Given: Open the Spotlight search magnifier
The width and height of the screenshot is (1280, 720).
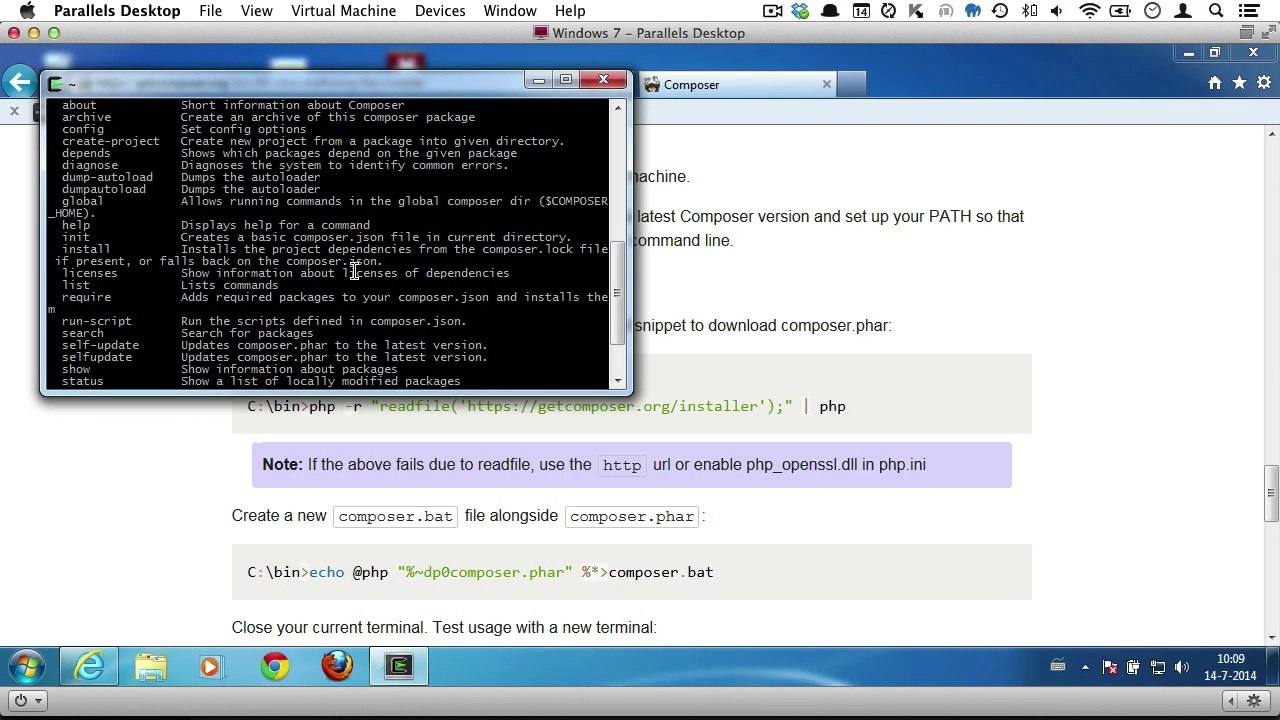Looking at the screenshot, I should click(x=1216, y=11).
